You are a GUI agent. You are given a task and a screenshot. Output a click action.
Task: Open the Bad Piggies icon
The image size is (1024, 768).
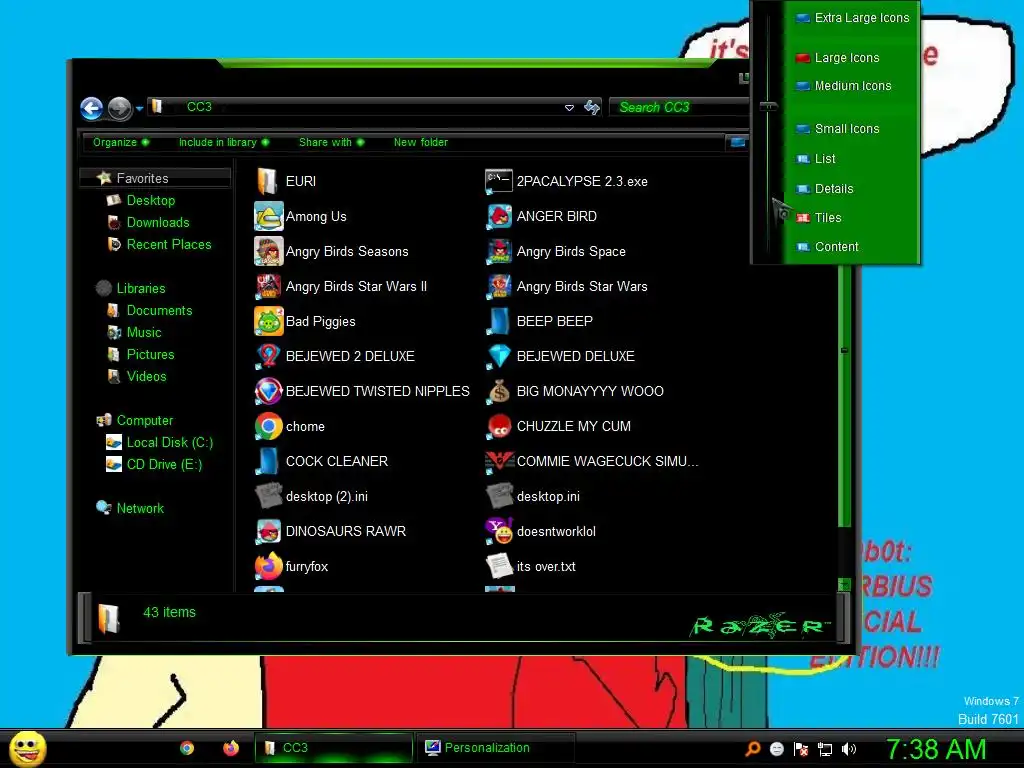[268, 321]
